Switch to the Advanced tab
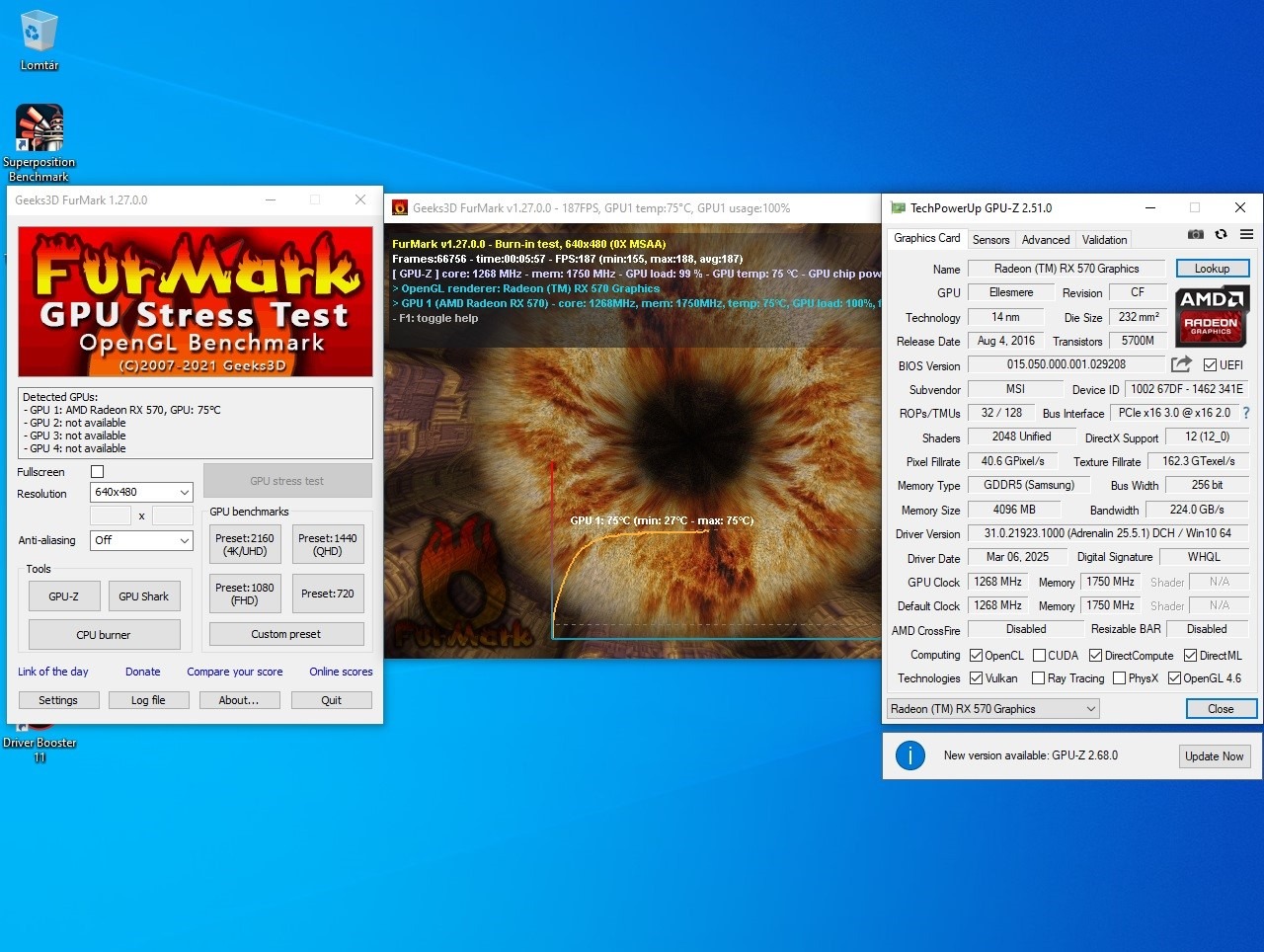Screen dimensions: 1264x952 (x=1046, y=240)
